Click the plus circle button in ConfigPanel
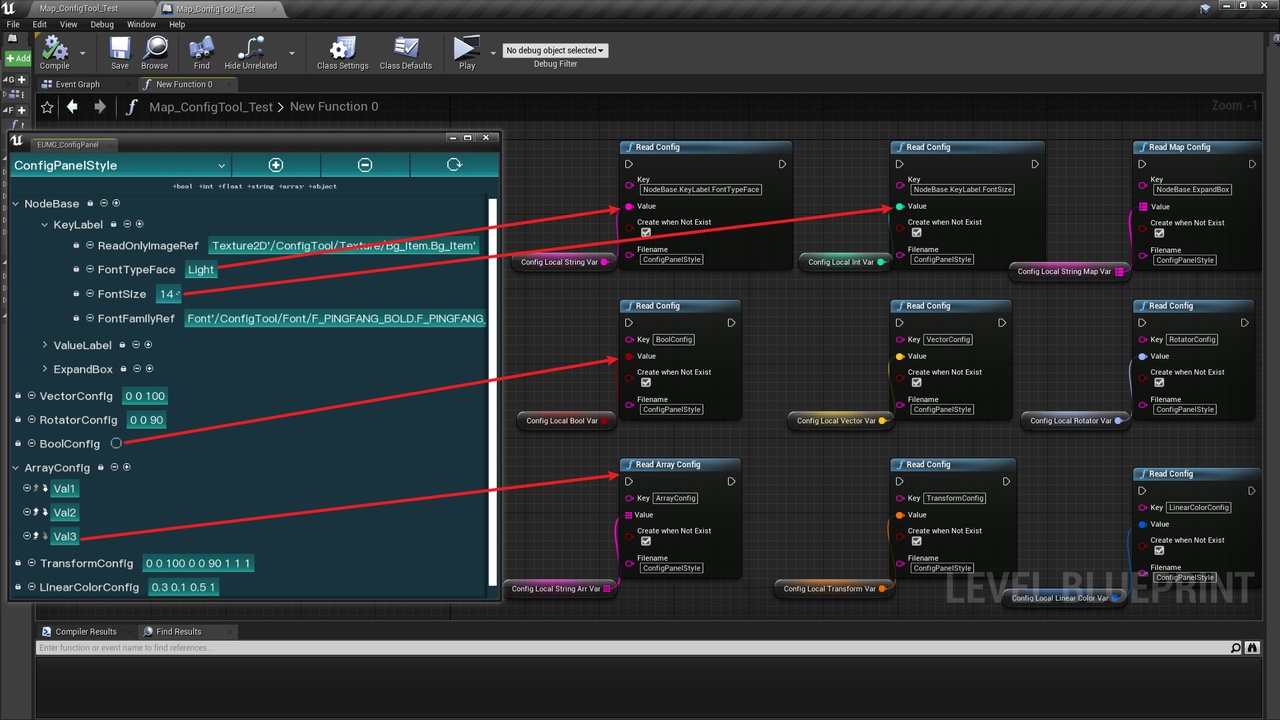The width and height of the screenshot is (1280, 720). coord(276,165)
